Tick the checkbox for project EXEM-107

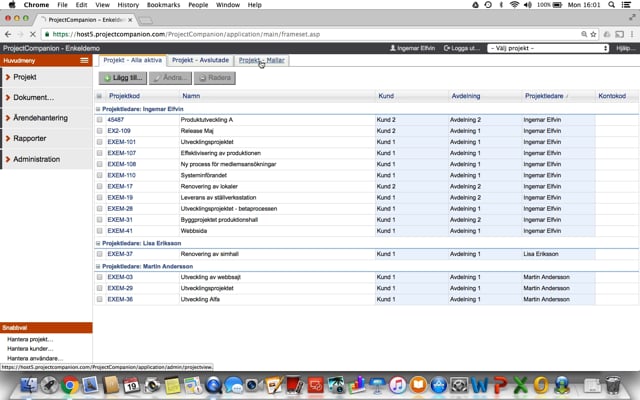tap(100, 153)
